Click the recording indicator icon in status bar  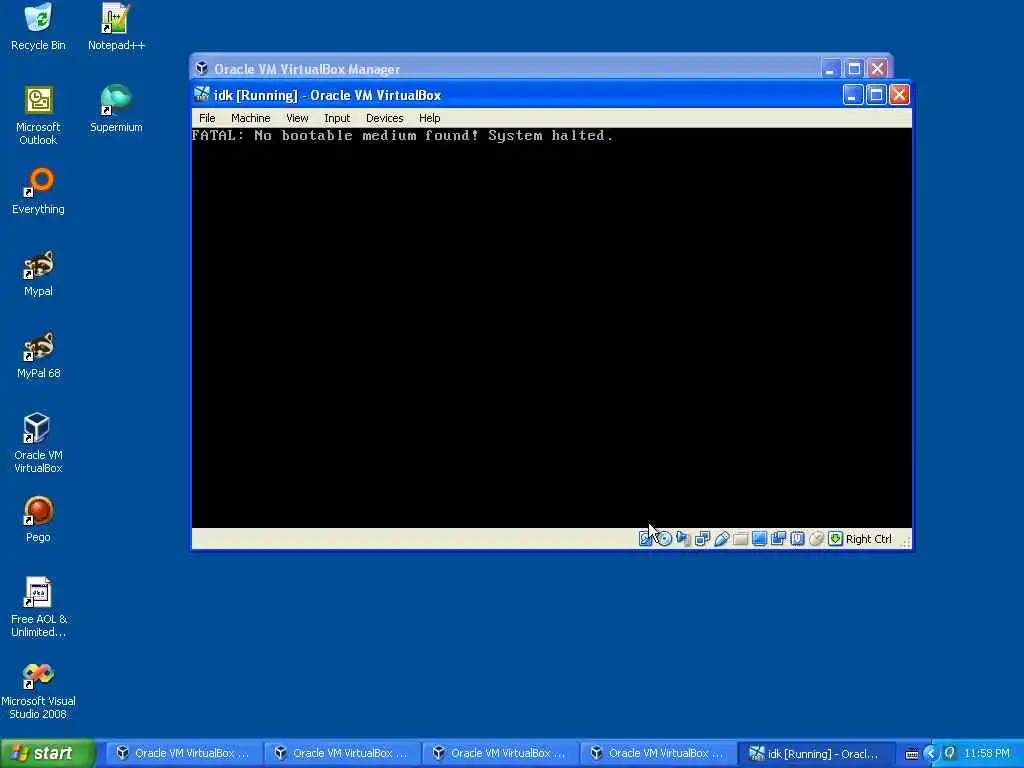[x=778, y=539]
